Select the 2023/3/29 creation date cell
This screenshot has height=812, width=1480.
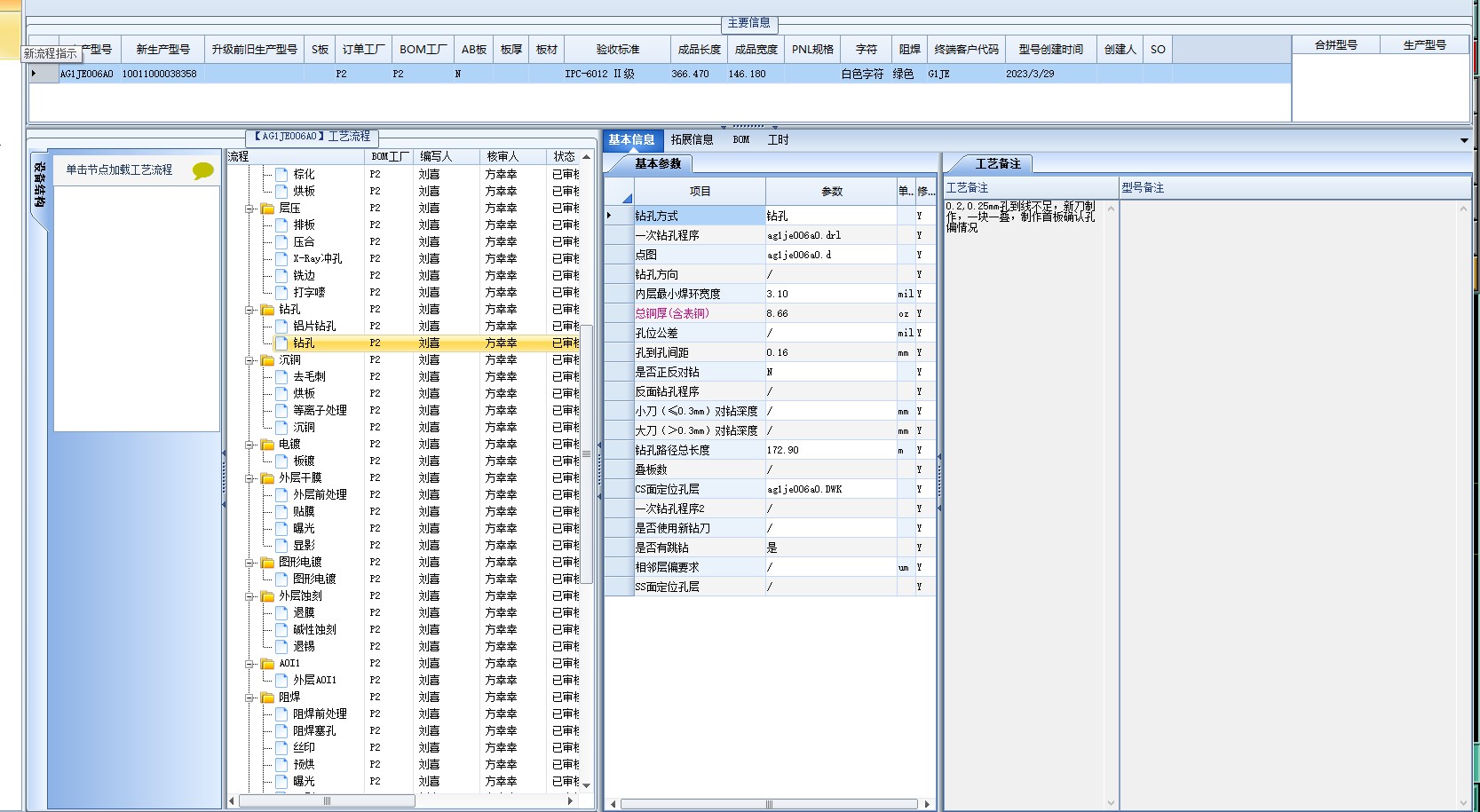click(x=1051, y=75)
